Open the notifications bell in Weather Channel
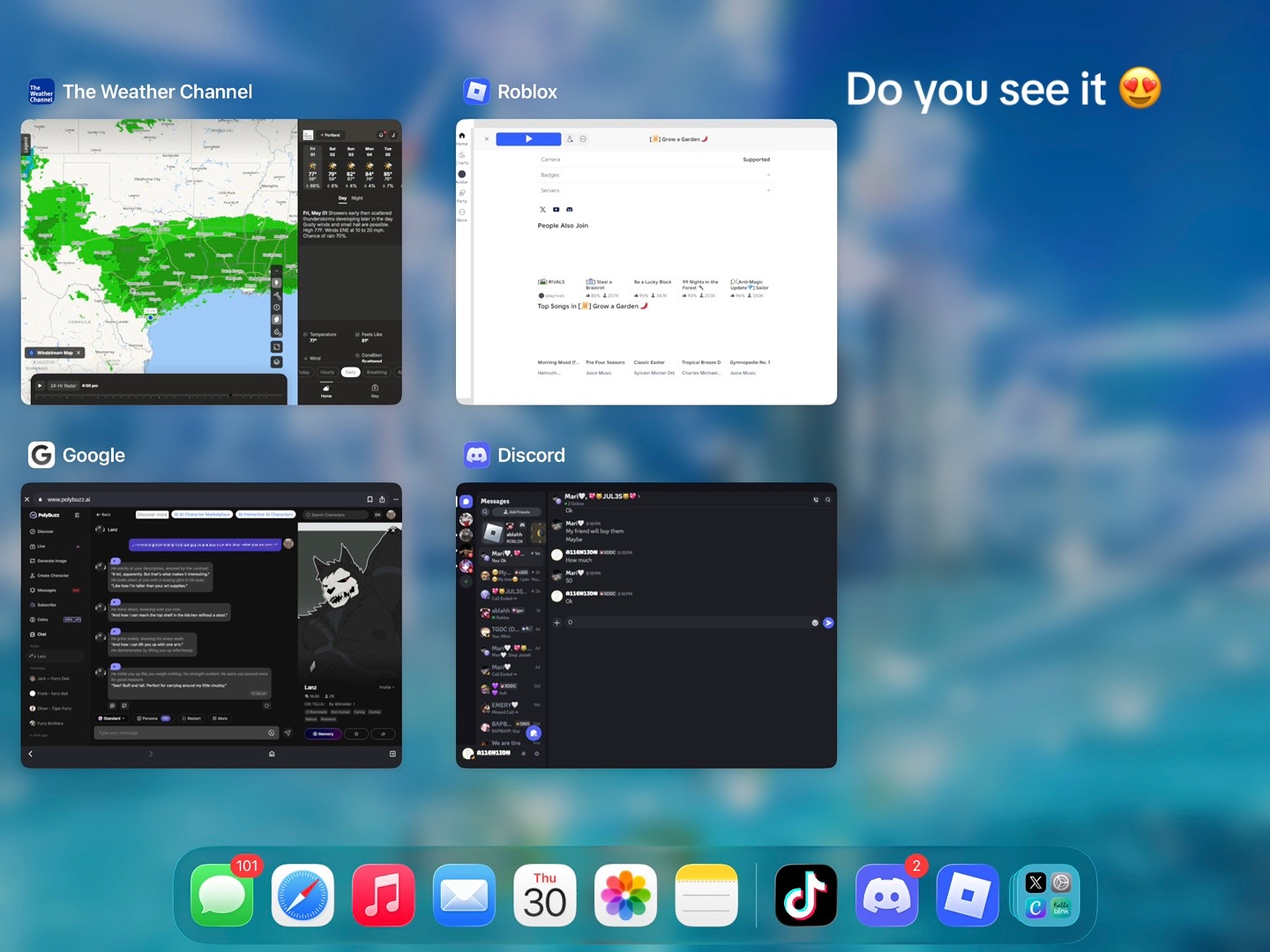 click(x=382, y=135)
